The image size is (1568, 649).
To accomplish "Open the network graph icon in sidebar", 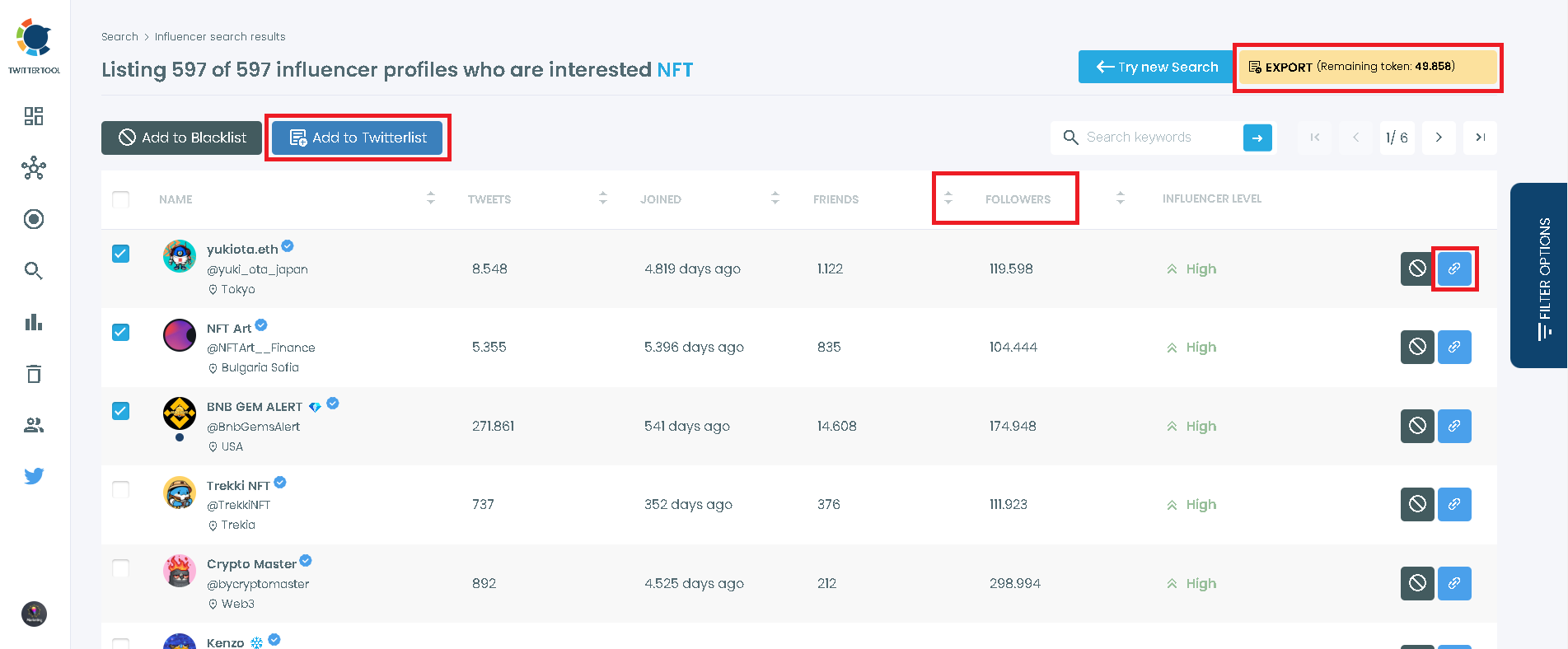I will [x=34, y=168].
